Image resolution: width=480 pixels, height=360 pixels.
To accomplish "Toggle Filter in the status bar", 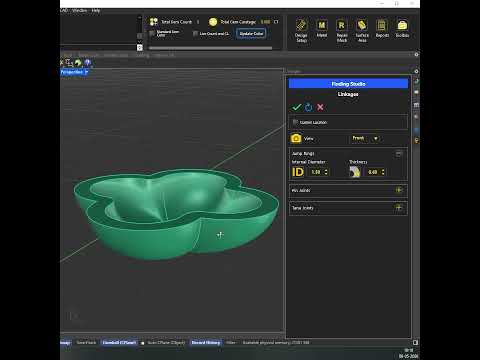I will (230, 342).
